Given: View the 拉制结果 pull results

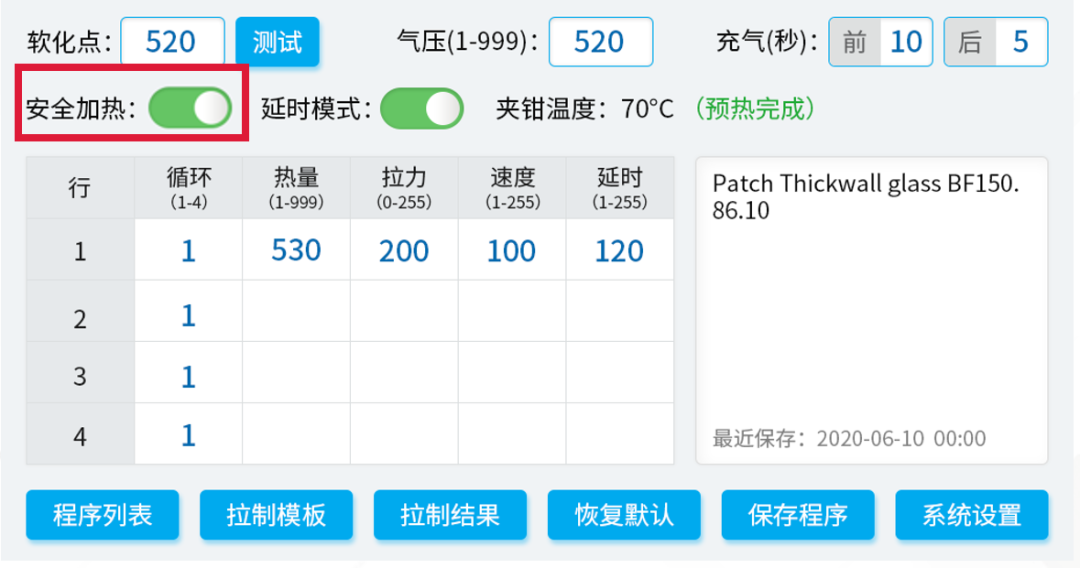Looking at the screenshot, I should (x=450, y=515).
